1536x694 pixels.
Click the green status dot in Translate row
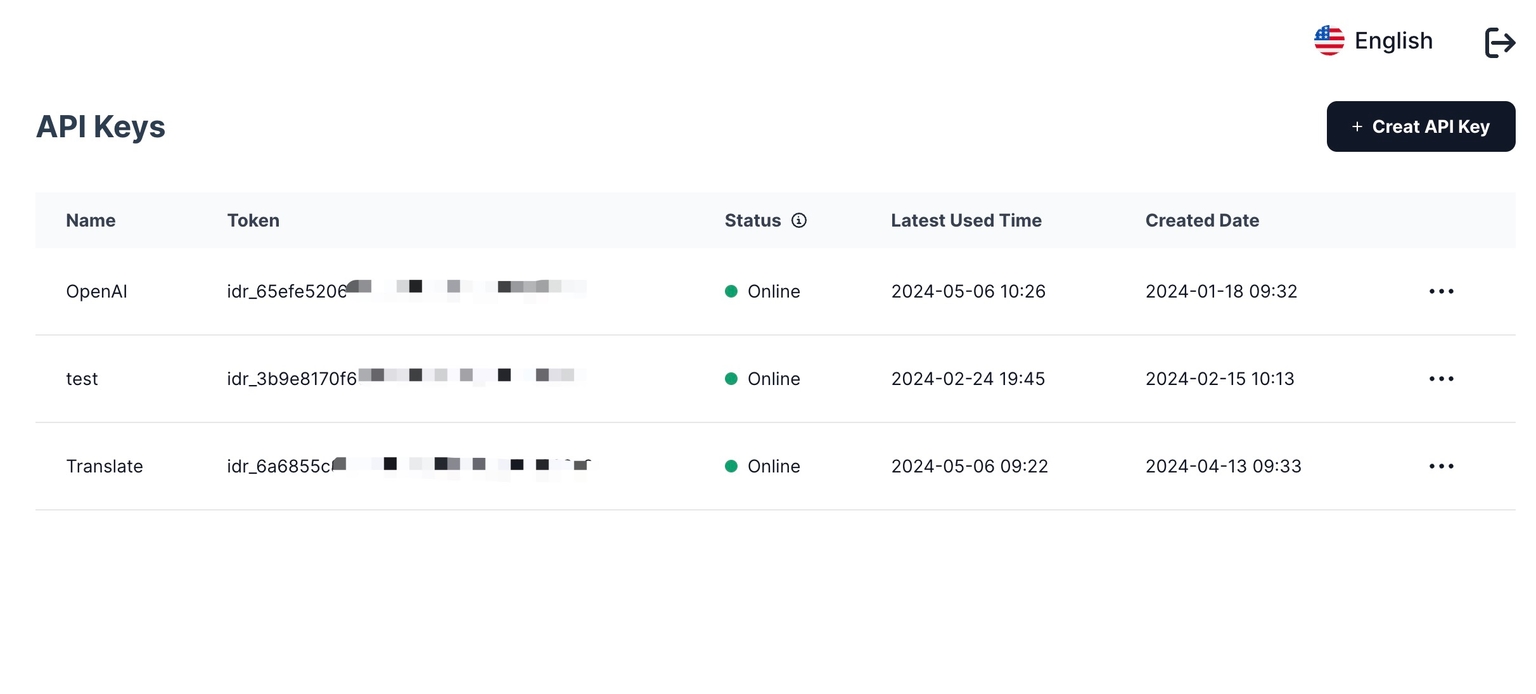(731, 466)
